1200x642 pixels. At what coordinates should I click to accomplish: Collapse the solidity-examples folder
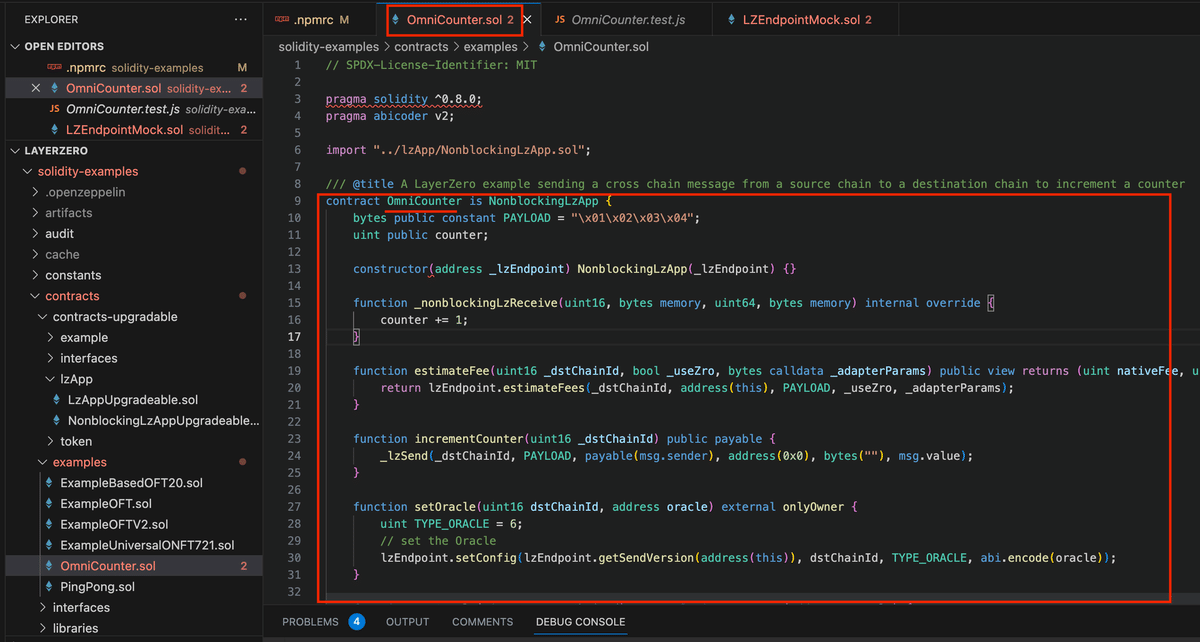pos(88,171)
